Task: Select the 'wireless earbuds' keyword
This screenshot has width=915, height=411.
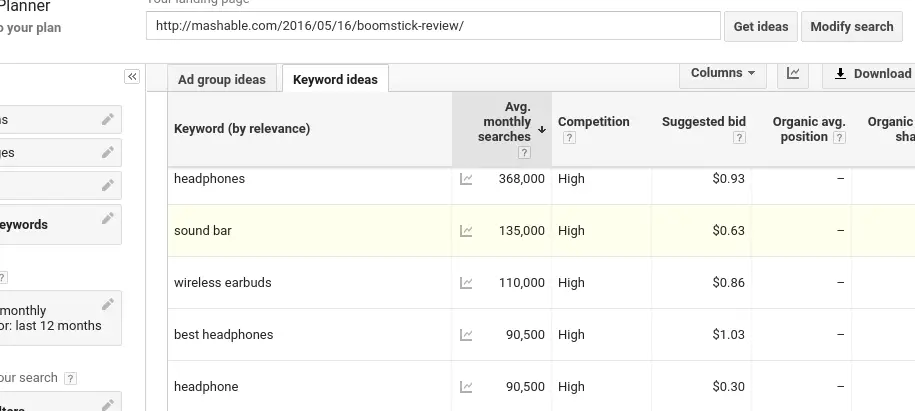Action: [x=222, y=283]
